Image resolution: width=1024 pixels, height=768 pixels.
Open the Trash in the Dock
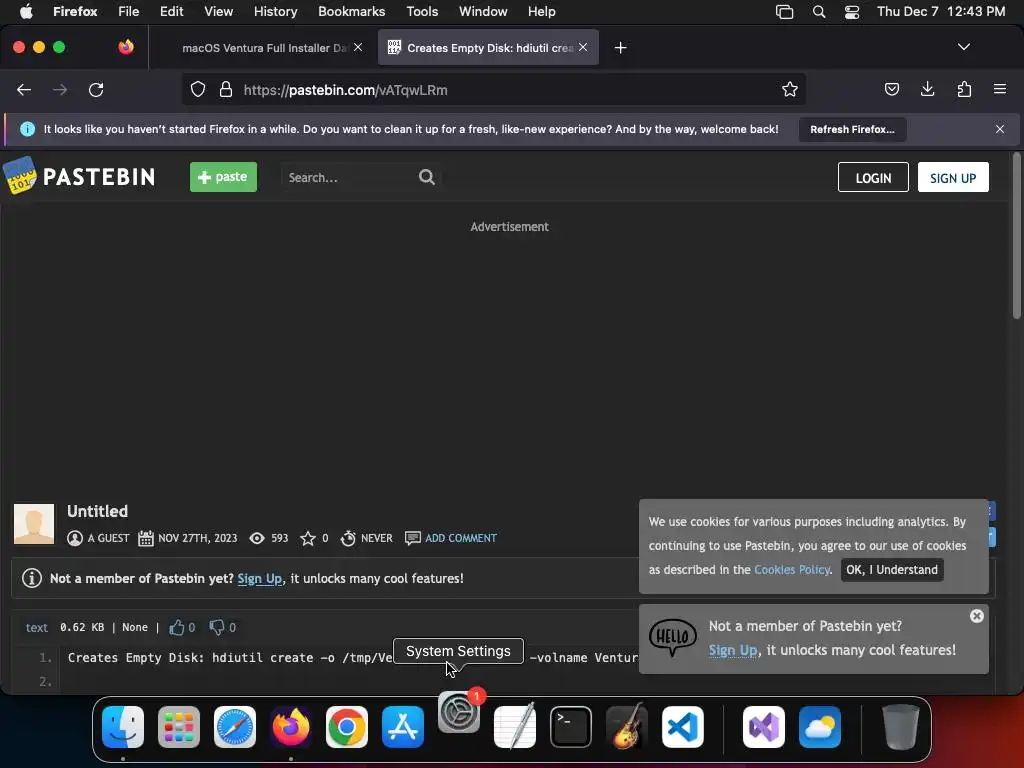(x=901, y=727)
